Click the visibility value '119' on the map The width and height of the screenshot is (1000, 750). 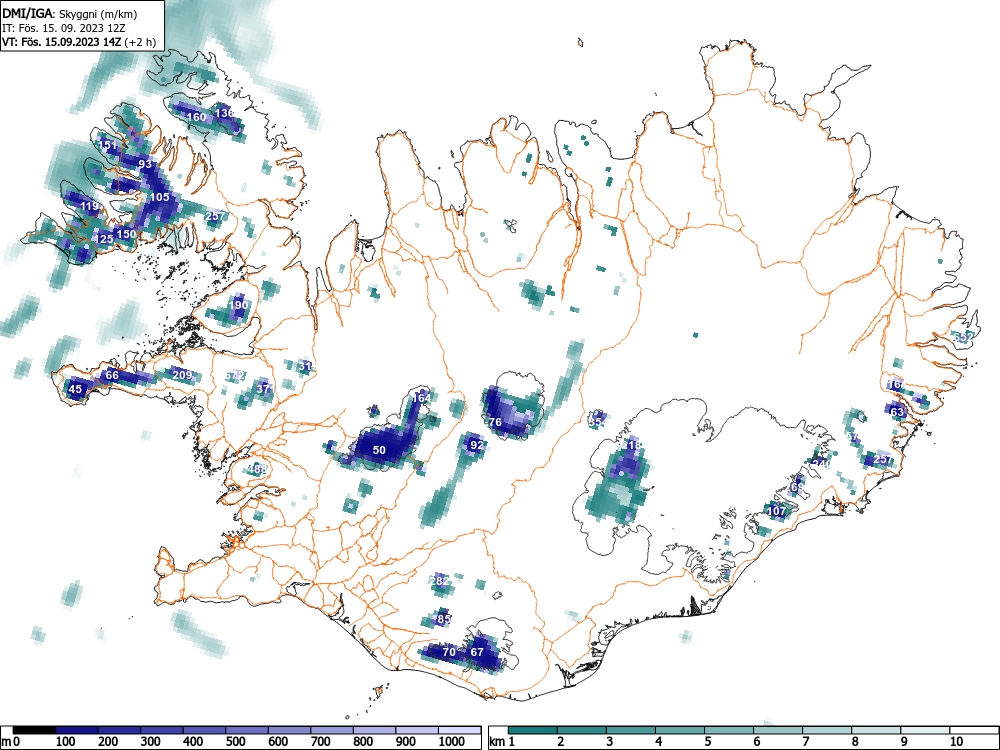(x=90, y=207)
